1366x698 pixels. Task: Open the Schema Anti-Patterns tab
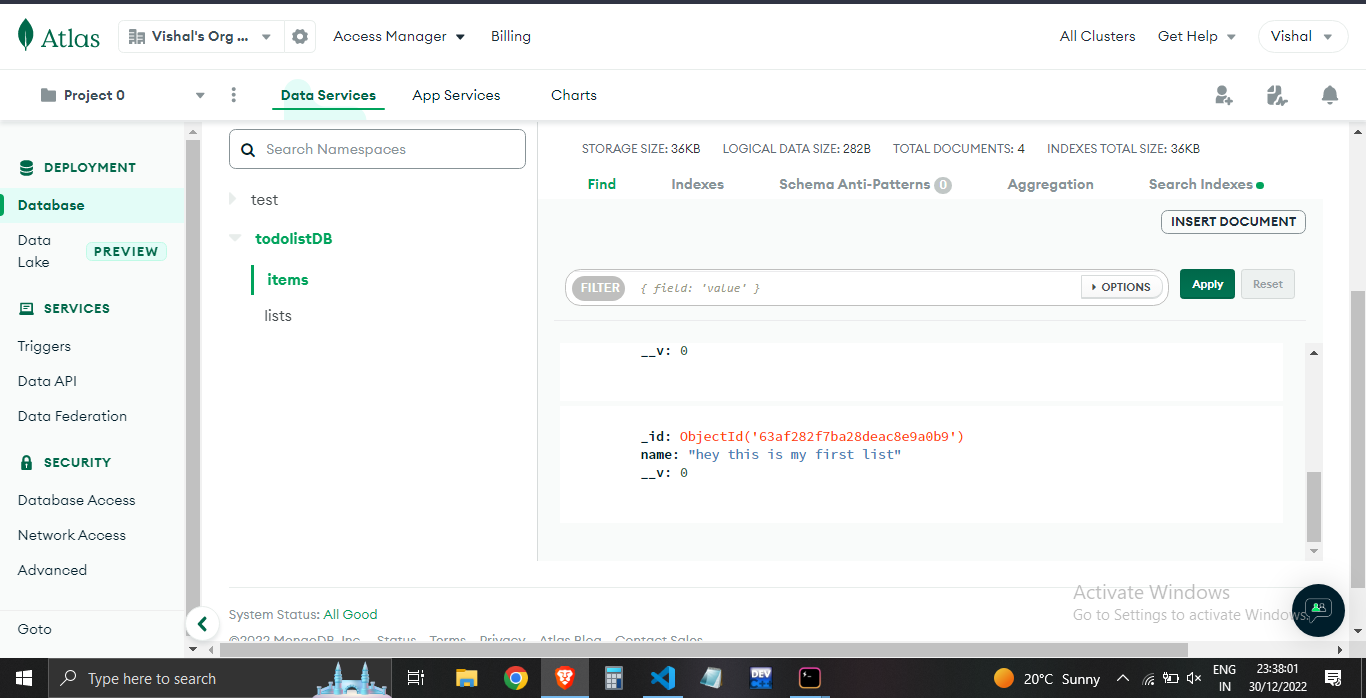pyautogui.click(x=865, y=184)
